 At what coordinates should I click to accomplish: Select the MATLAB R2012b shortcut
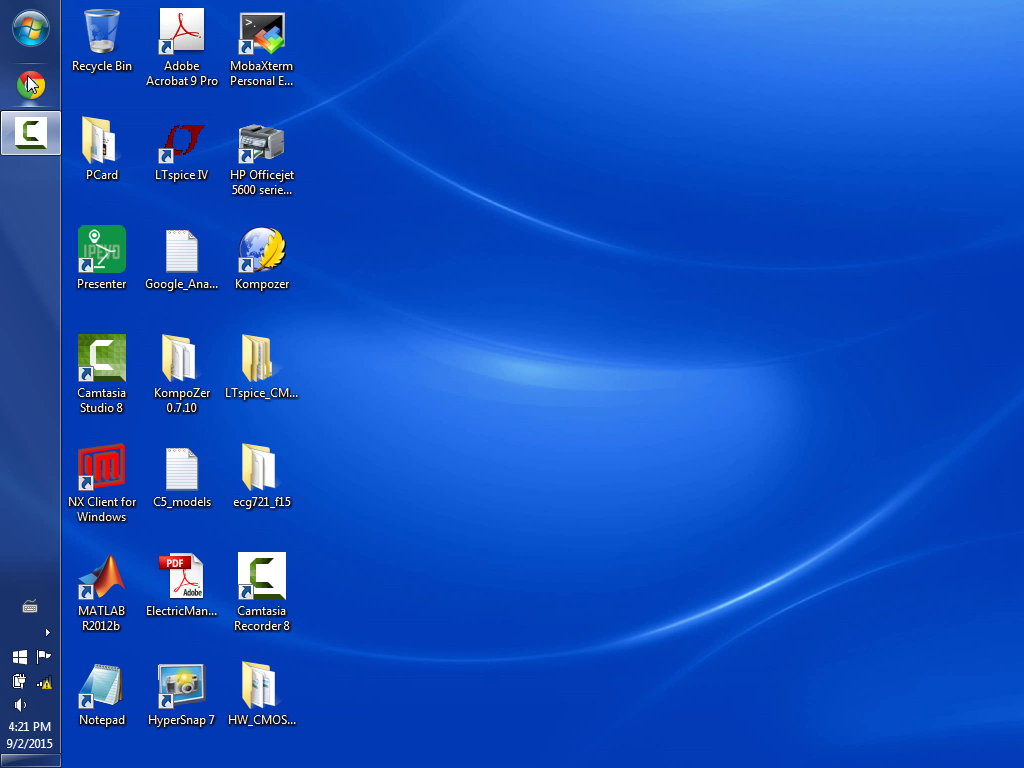click(102, 577)
